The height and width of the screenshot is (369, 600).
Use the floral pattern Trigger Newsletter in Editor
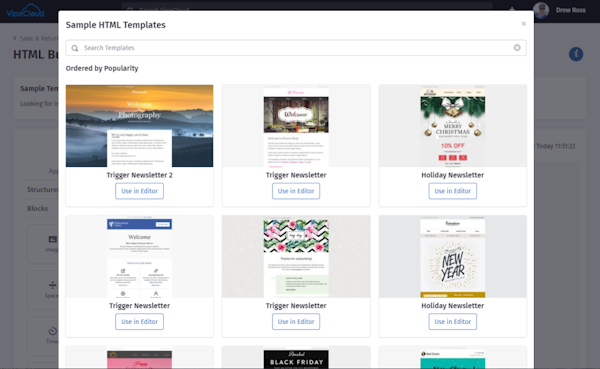[x=296, y=322]
